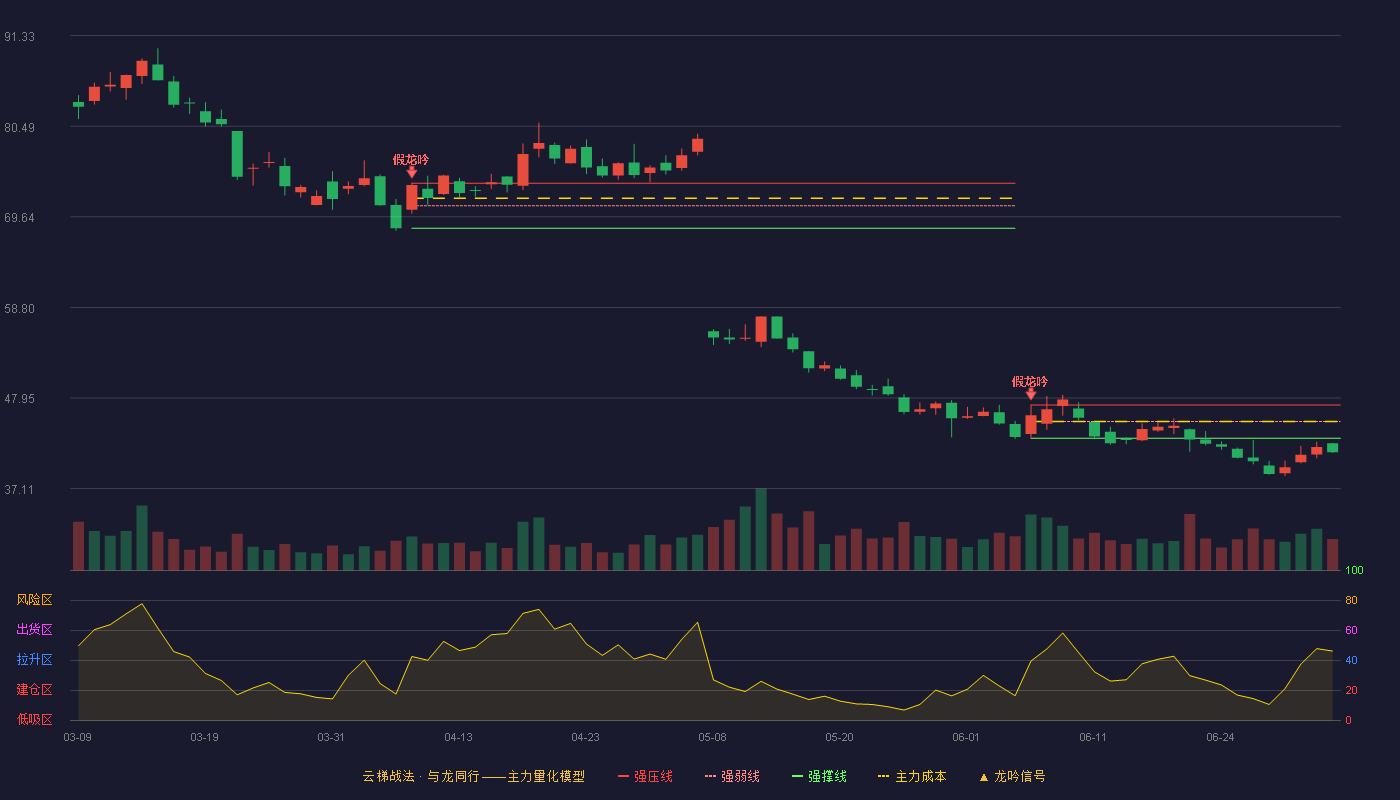Viewport: 1400px width, 800px height.
Task: Click the 04-23 date axis label
Action: tap(585, 737)
